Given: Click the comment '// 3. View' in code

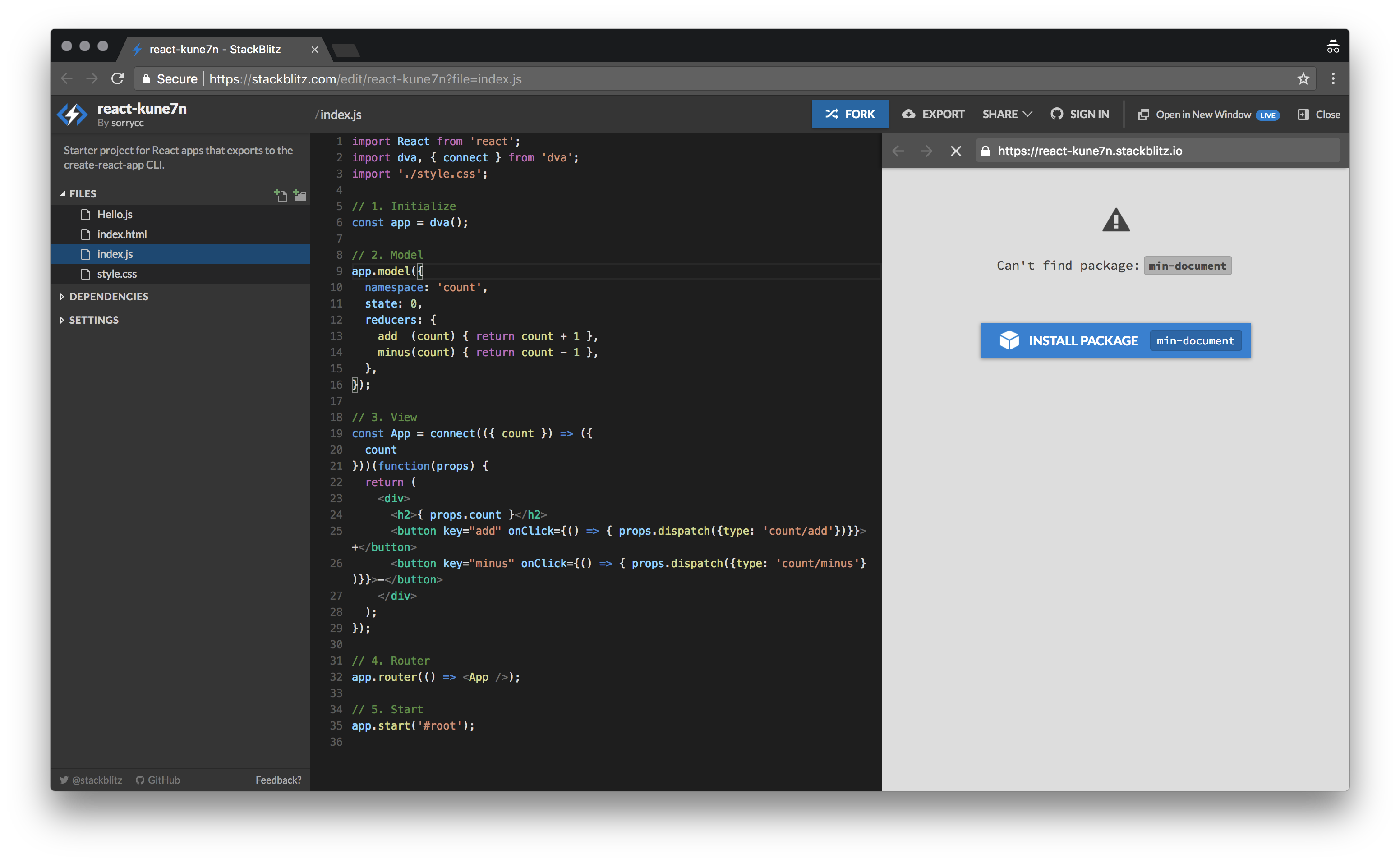Looking at the screenshot, I should (x=384, y=417).
